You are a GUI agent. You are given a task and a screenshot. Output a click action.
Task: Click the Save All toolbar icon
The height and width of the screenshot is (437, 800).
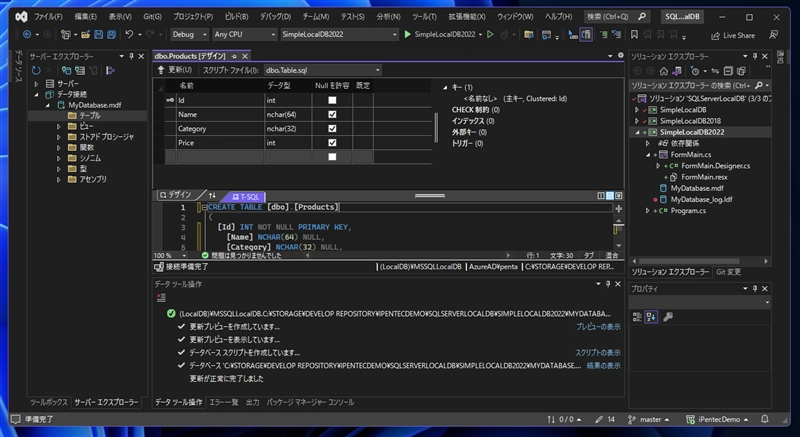110,35
